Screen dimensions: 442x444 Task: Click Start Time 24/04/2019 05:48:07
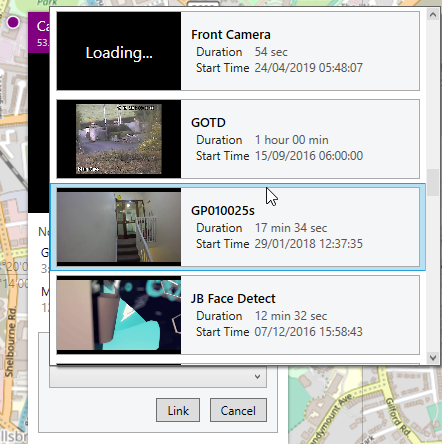point(279,68)
